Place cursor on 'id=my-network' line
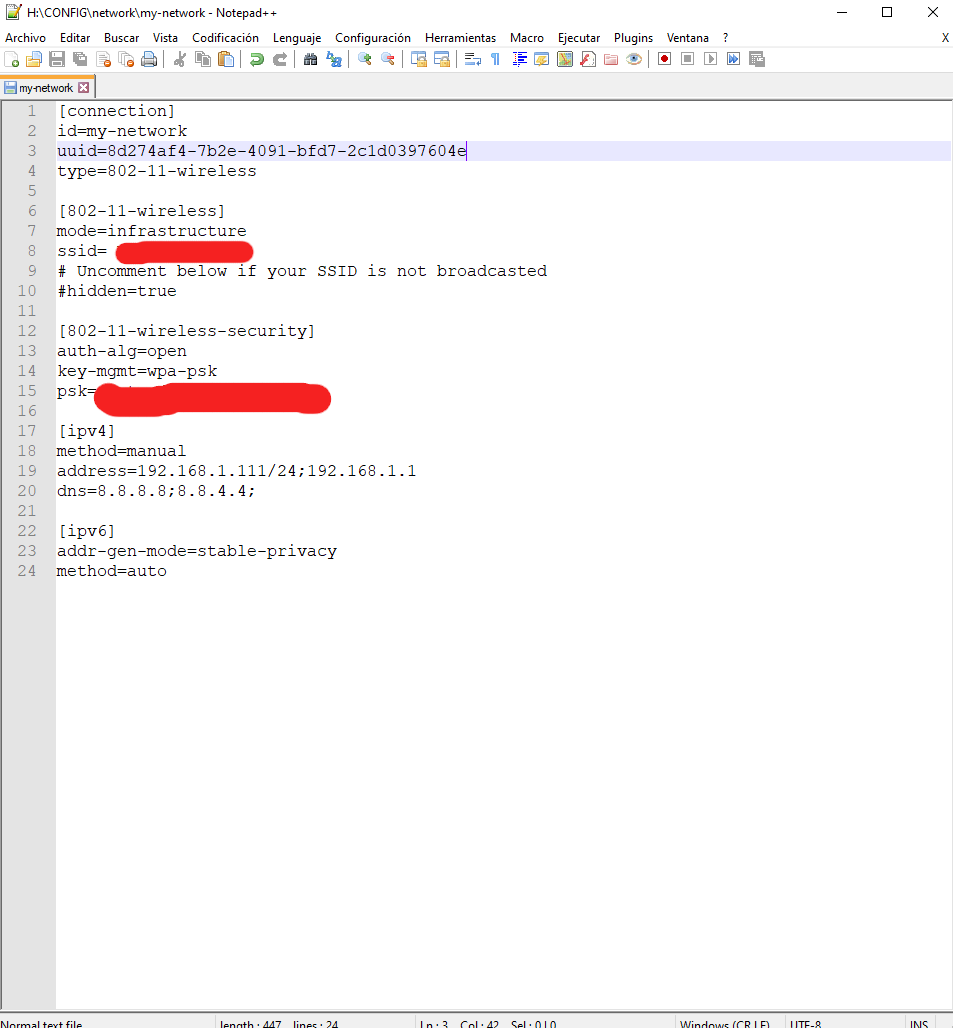The image size is (953, 1028). (x=122, y=131)
